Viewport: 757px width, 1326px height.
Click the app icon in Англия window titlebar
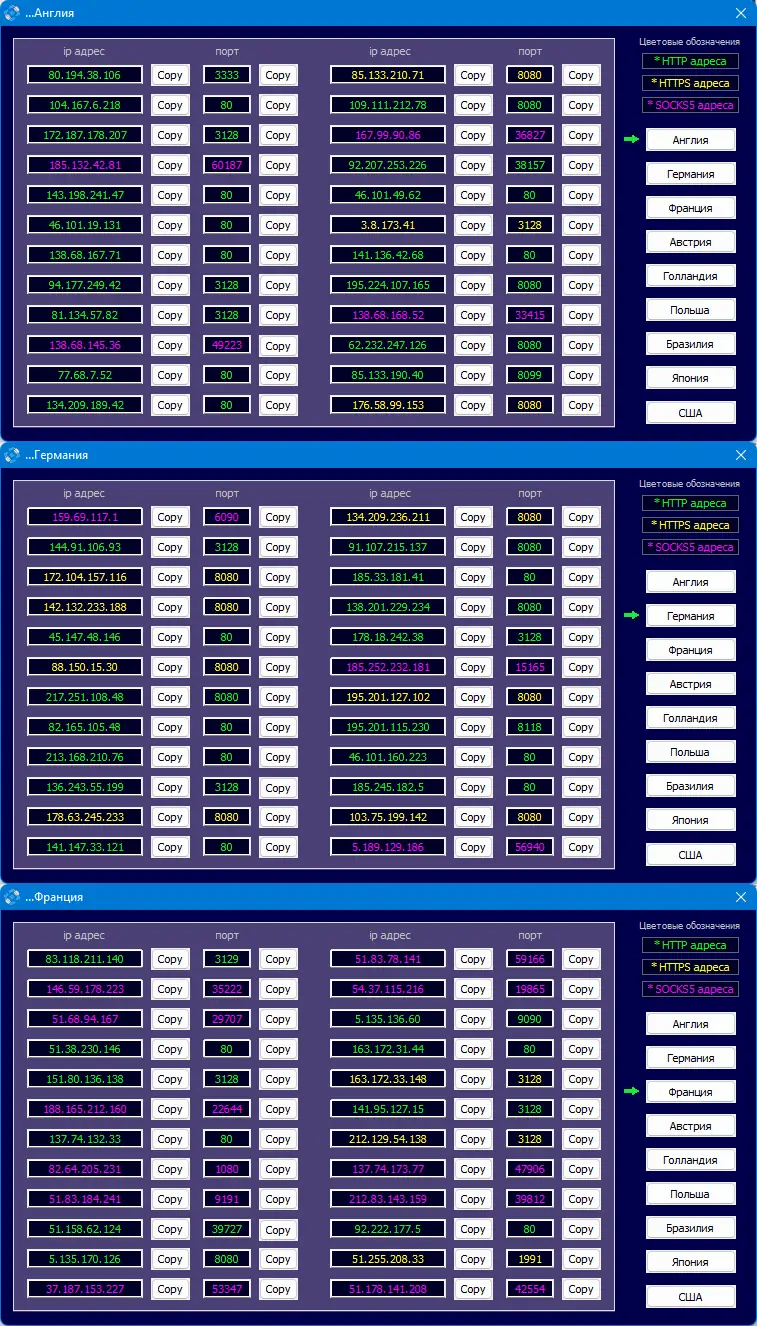coord(12,13)
